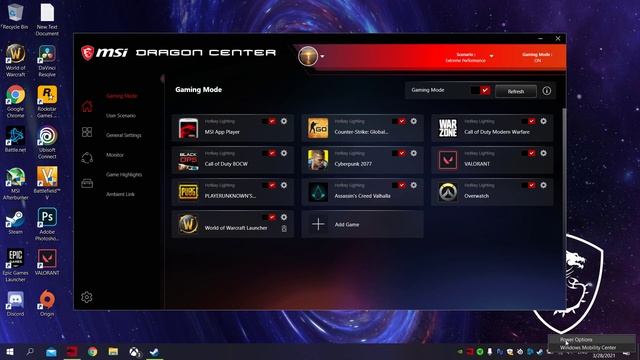The image size is (640, 360).
Task: Open the toolbox sidebar icon
Action: 87,183
